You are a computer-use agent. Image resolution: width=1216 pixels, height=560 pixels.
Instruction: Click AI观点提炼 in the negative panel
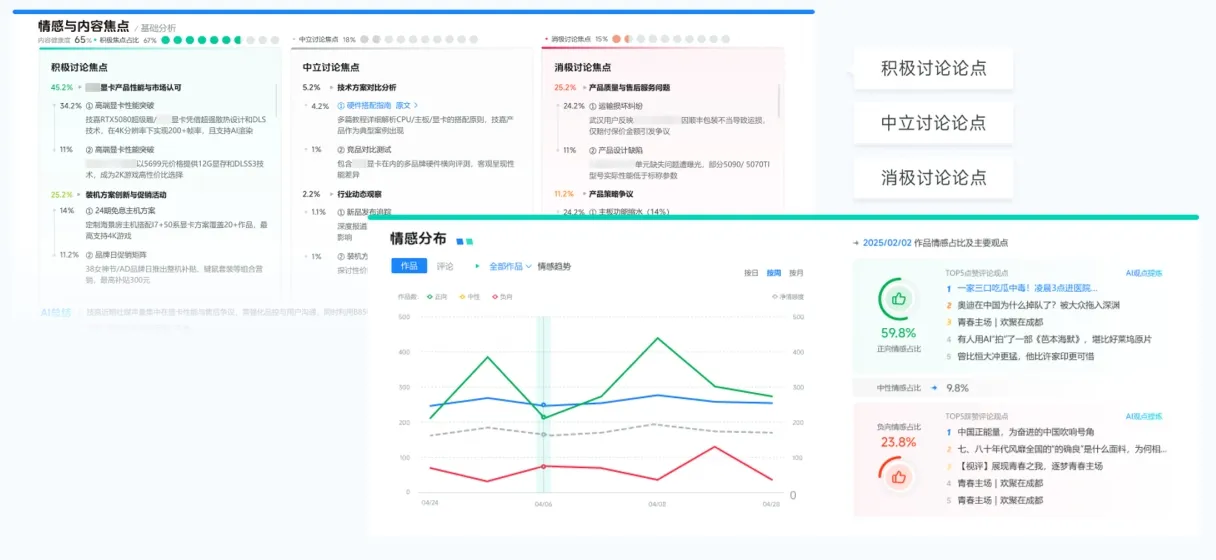click(x=1144, y=416)
